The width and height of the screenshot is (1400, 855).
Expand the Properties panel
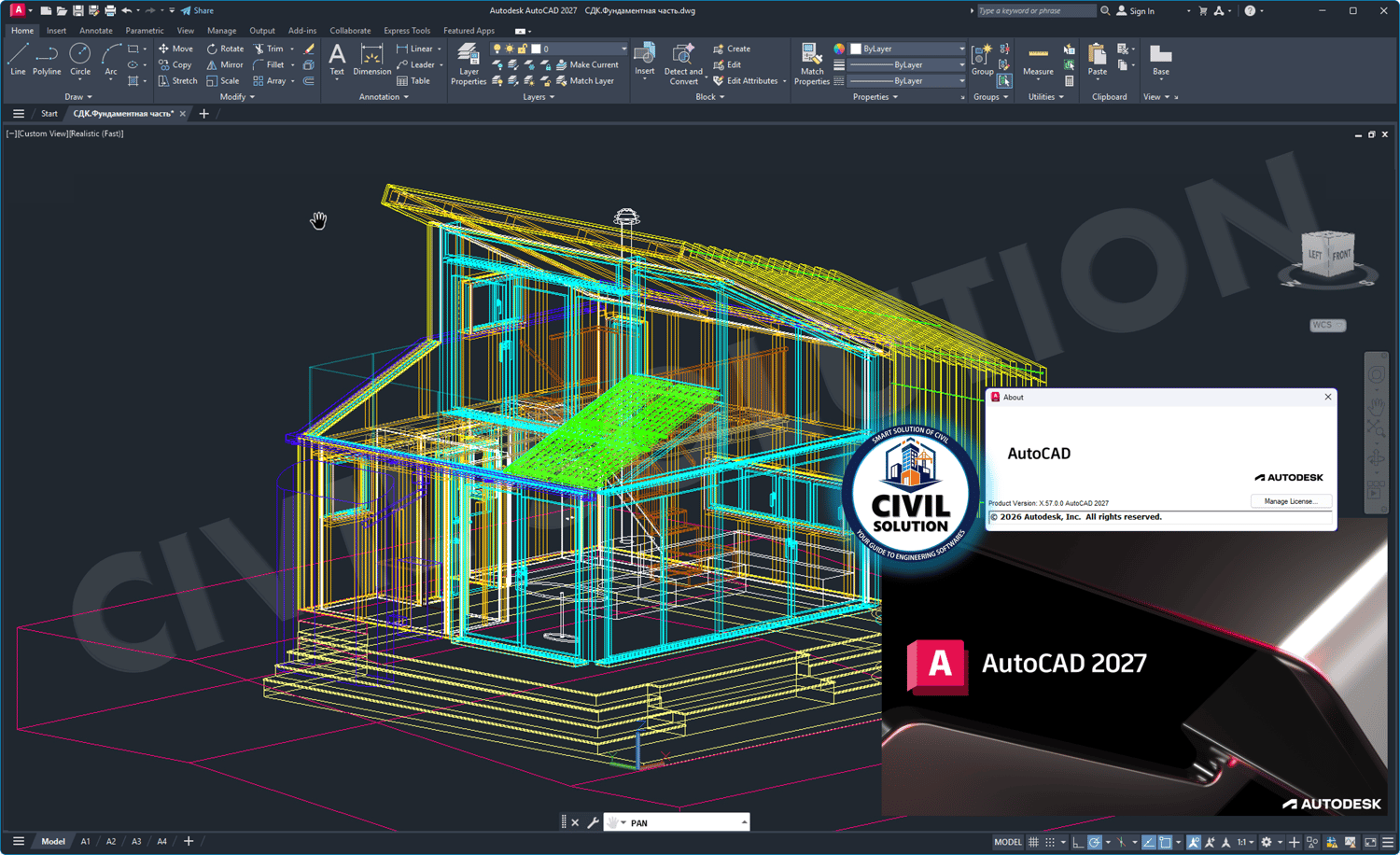point(875,96)
